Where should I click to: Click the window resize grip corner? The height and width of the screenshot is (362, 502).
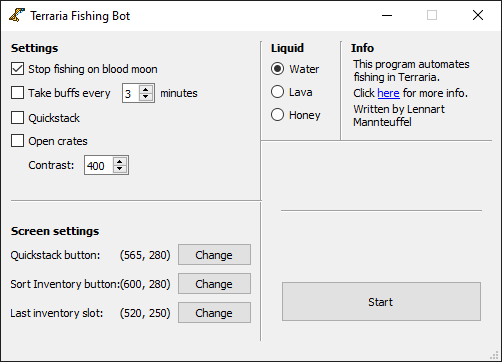coord(495,355)
